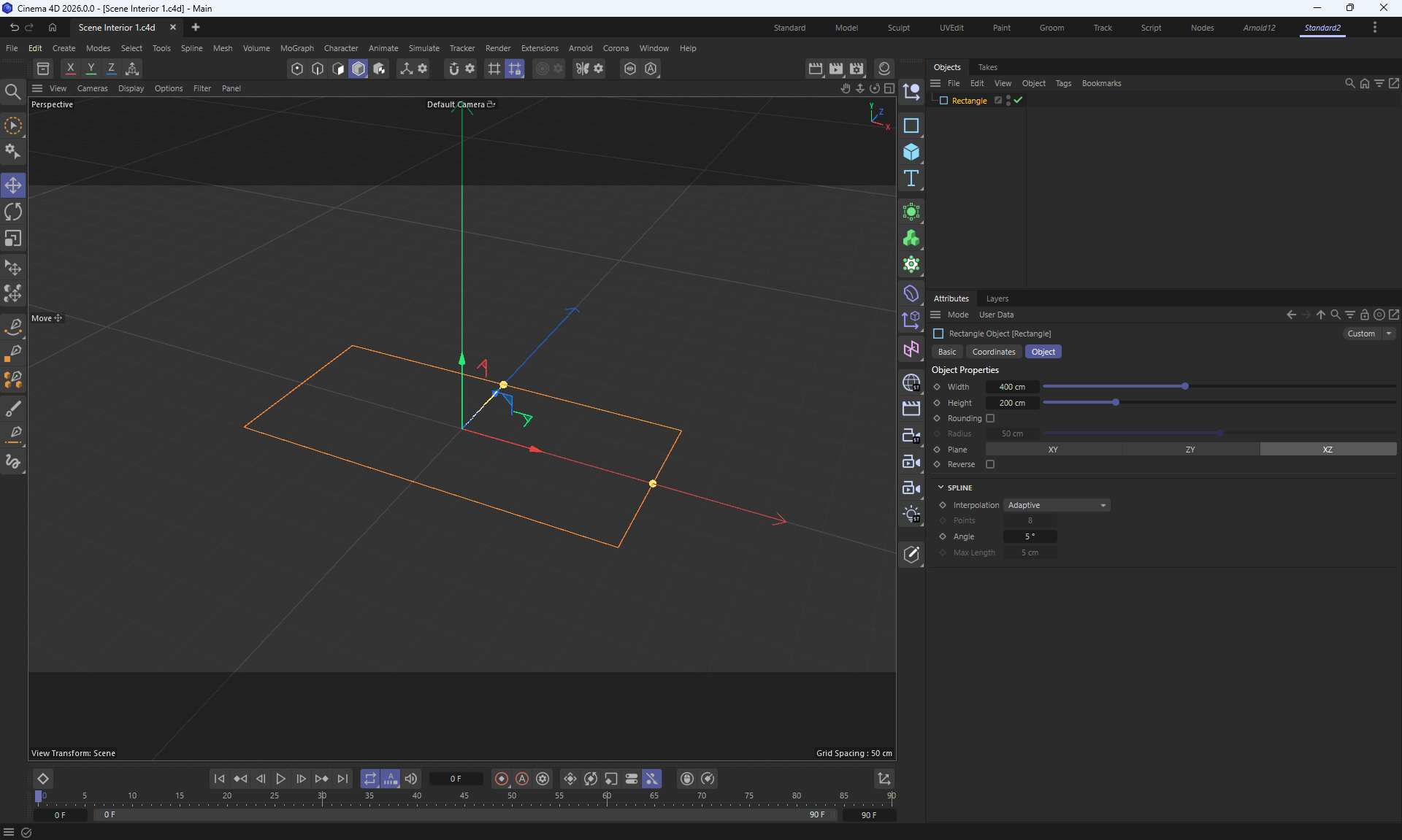The height and width of the screenshot is (840, 1402).
Task: Click the Text spline icon
Action: click(x=911, y=179)
